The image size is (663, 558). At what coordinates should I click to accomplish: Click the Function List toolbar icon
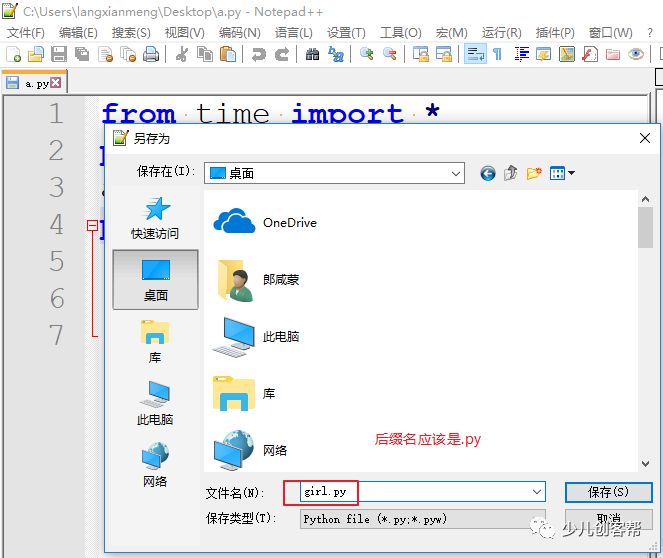(x=590, y=54)
